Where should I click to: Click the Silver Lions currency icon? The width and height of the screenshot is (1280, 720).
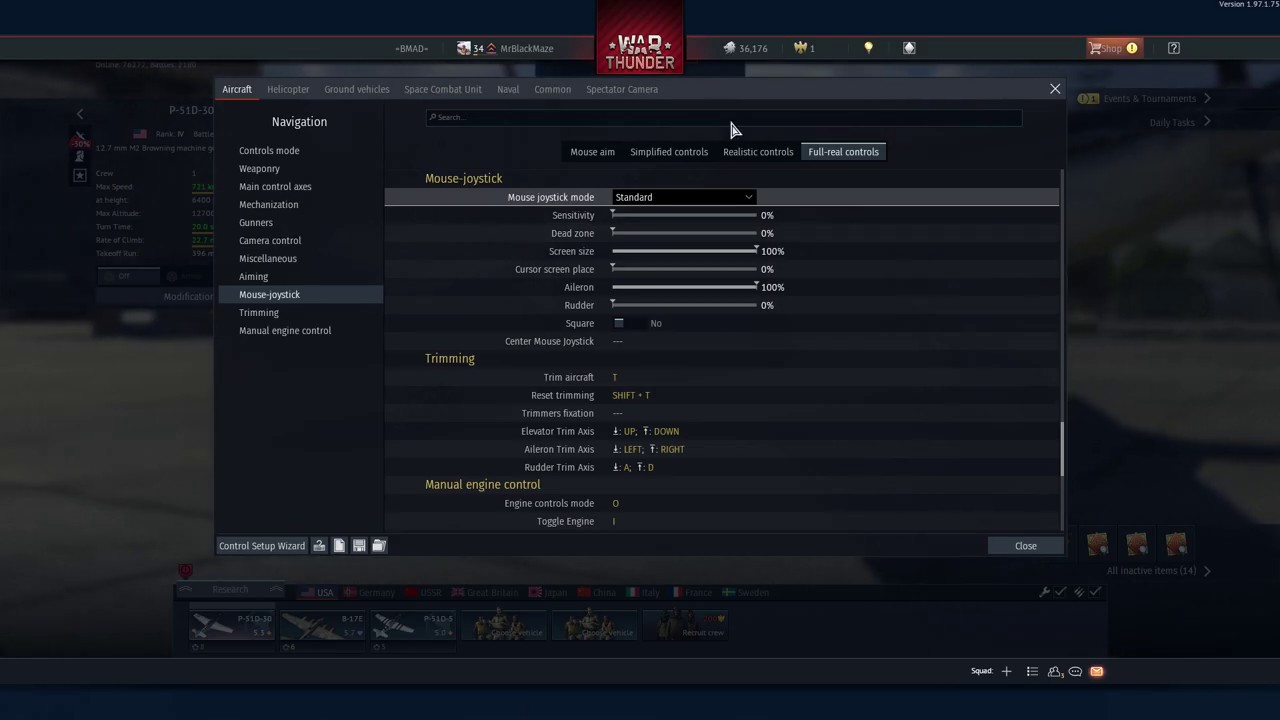click(730, 48)
